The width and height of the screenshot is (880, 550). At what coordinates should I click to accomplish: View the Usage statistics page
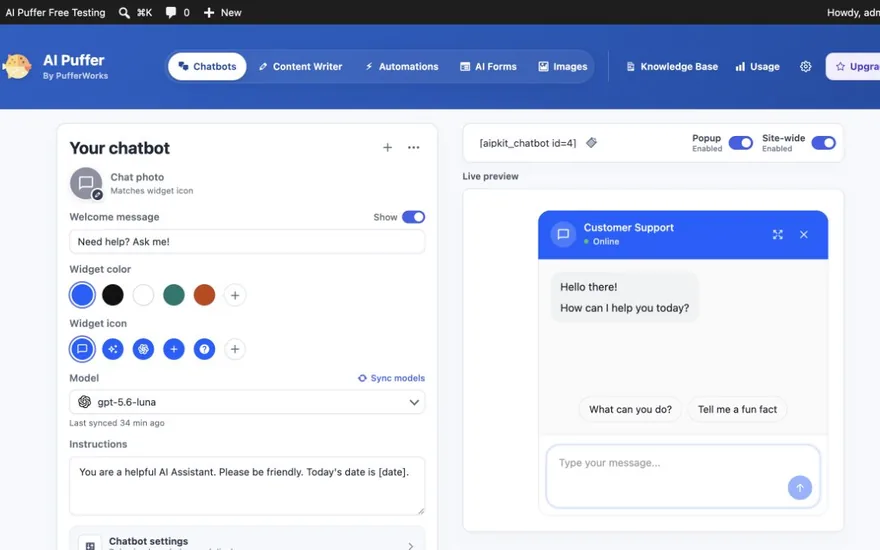click(x=758, y=66)
